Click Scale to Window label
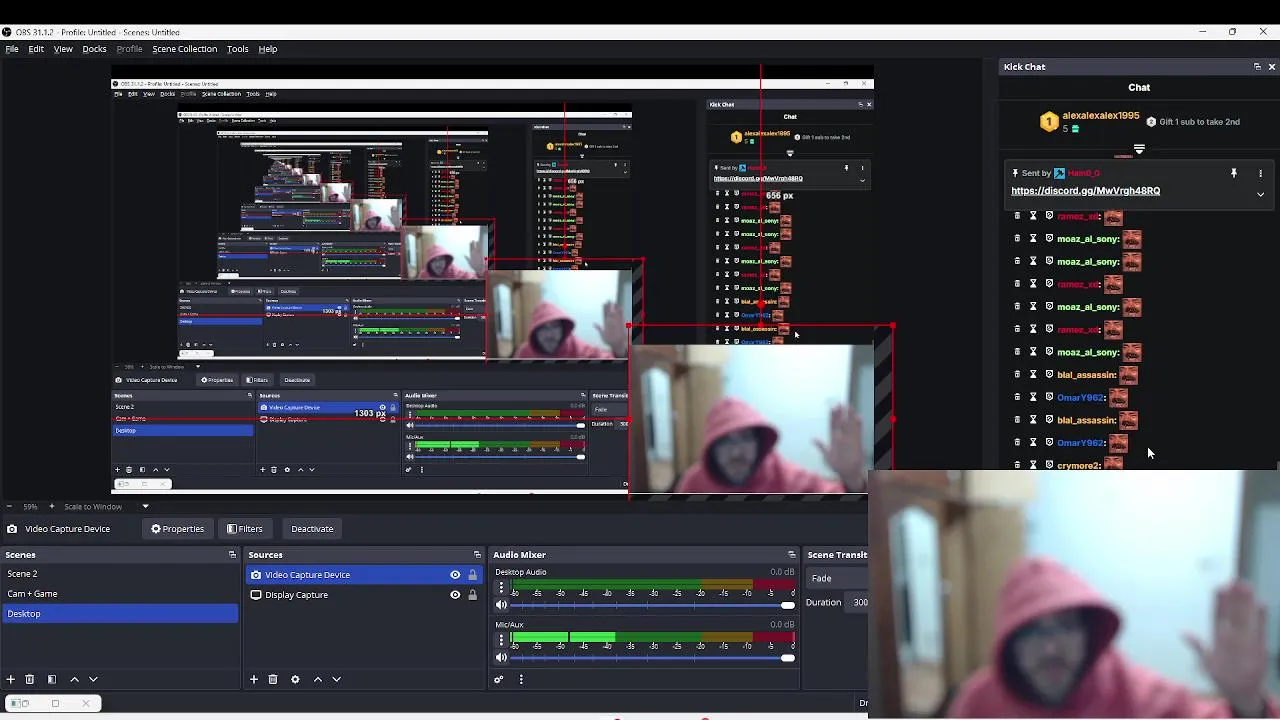The height and width of the screenshot is (720, 1280). pos(93,506)
